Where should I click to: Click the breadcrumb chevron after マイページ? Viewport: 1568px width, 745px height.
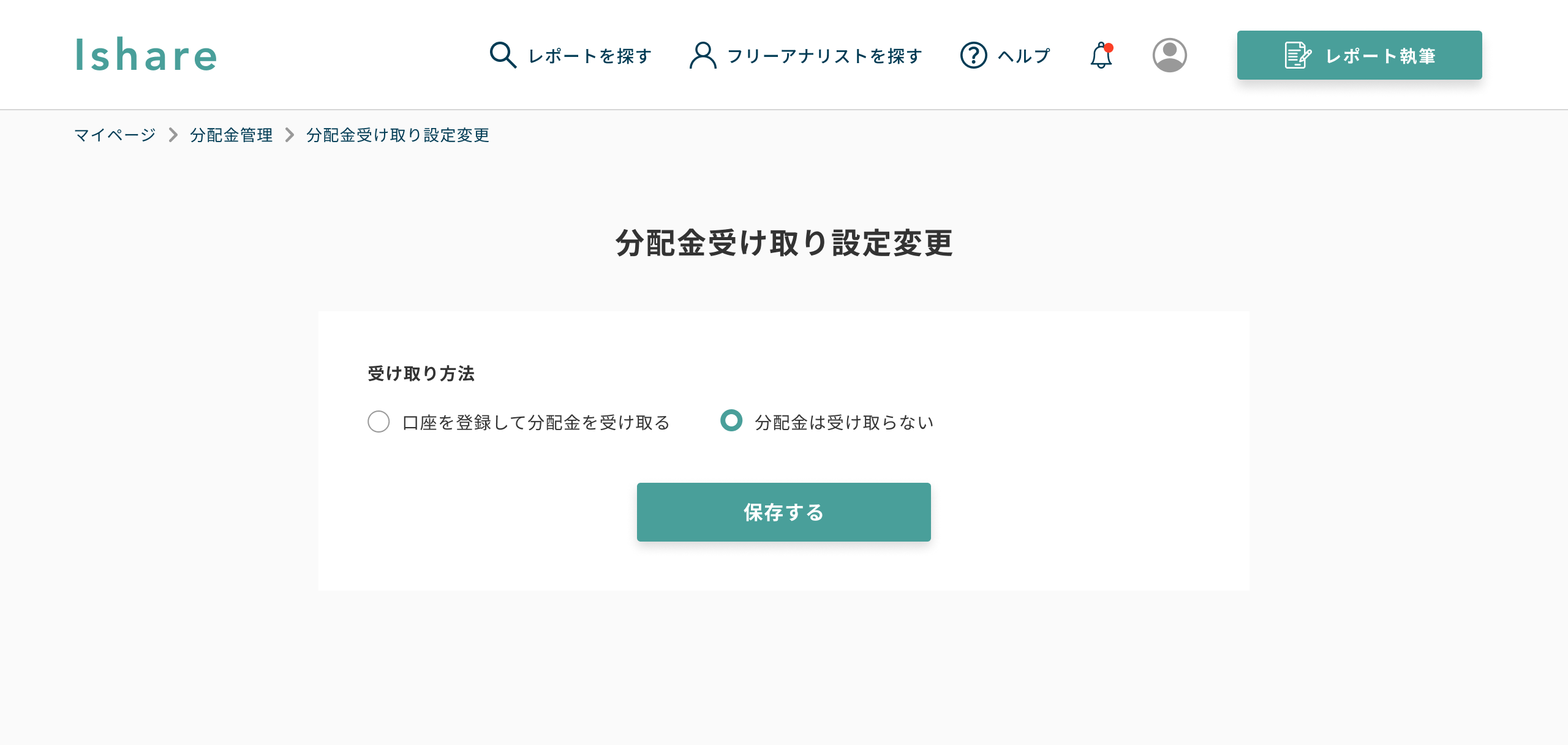tap(172, 135)
